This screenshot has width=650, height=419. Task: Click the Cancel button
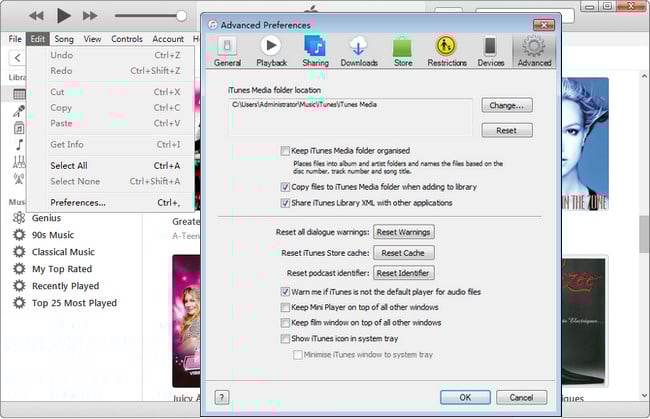pyautogui.click(x=521, y=397)
